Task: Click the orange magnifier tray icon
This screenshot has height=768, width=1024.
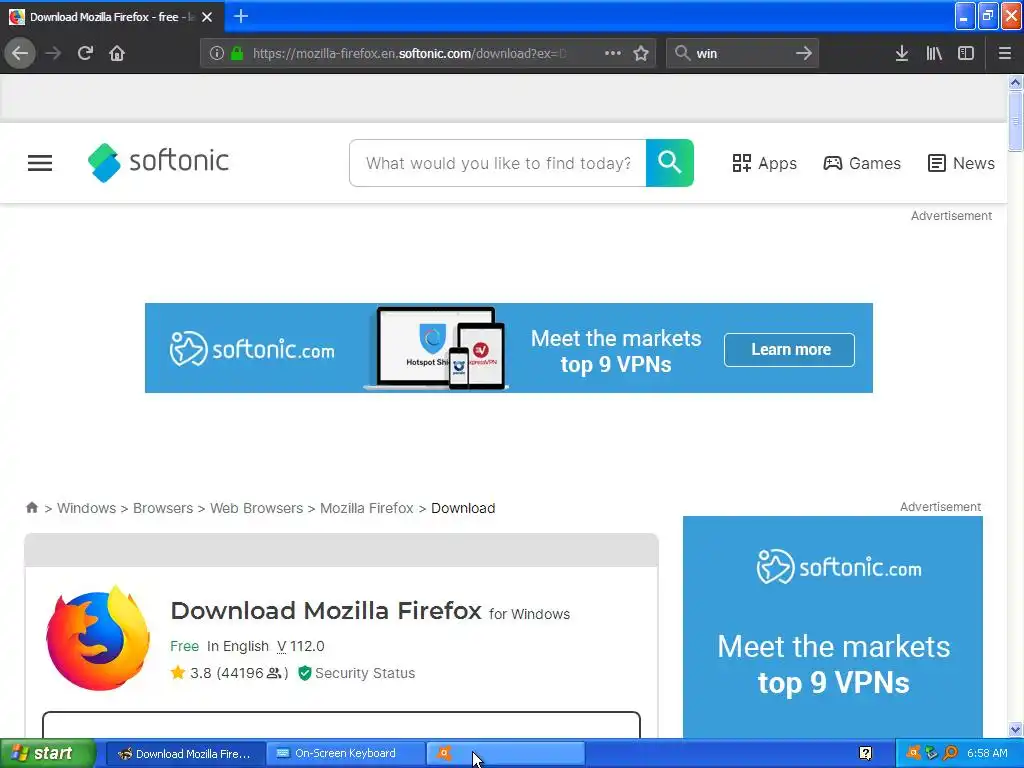Action: [x=950, y=753]
